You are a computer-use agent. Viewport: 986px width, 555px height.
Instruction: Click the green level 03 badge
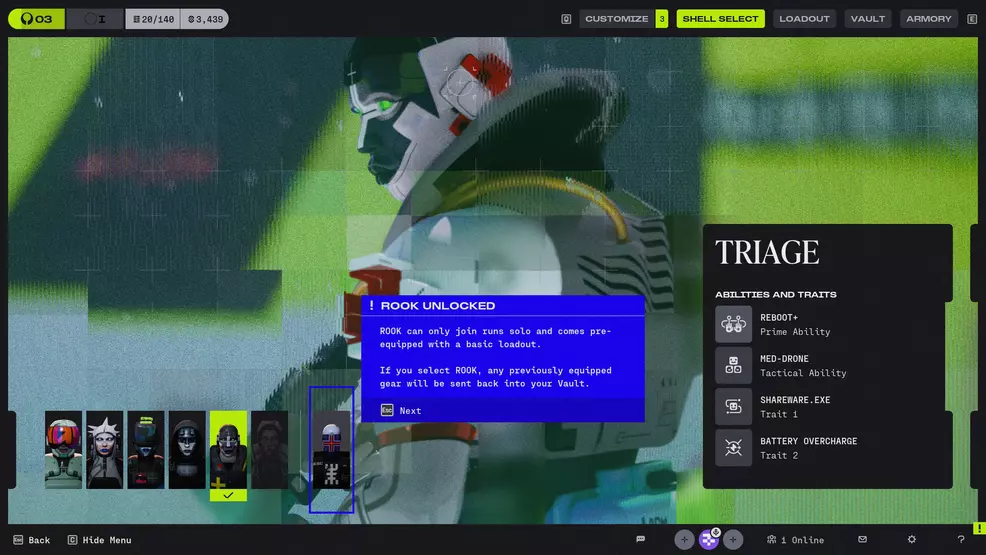36,19
